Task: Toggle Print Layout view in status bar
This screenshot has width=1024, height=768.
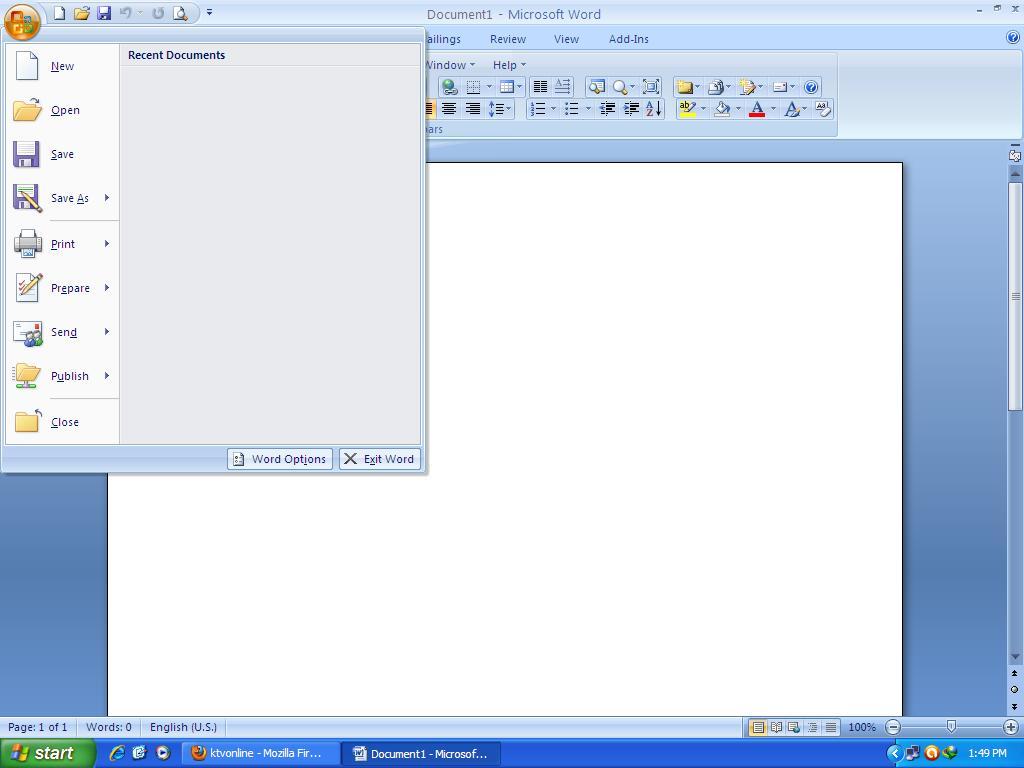Action: (758, 727)
